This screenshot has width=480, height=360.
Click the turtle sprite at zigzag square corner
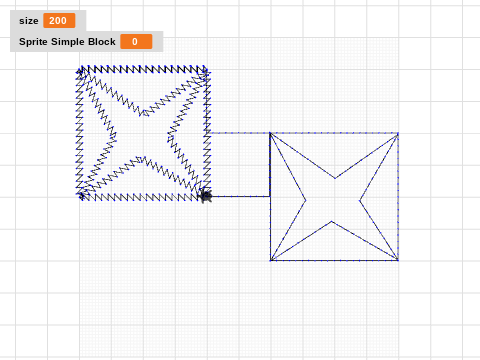(206, 196)
